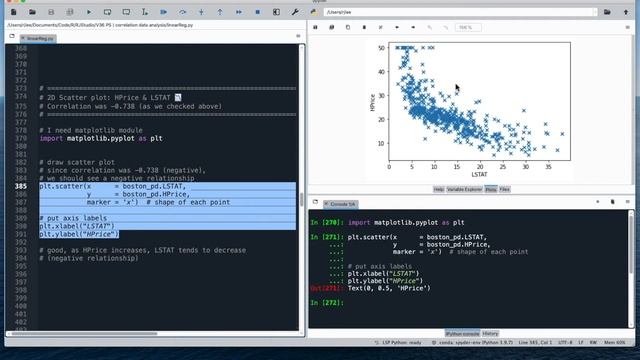Zoom in on the plot

tap(446, 27)
